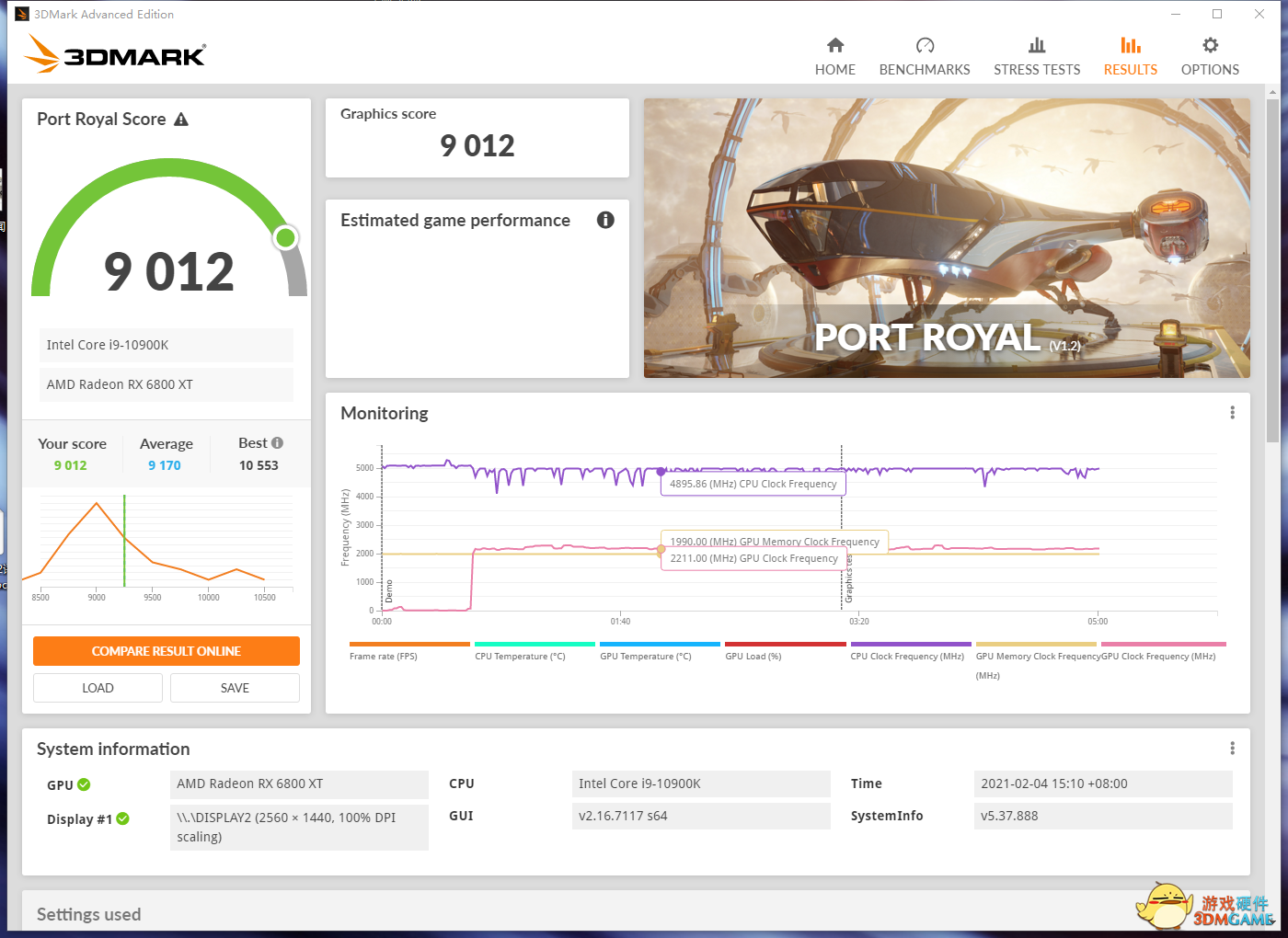1288x938 pixels.
Task: Click the CPU Clock Frequency tooltip in chart
Action: point(753,484)
